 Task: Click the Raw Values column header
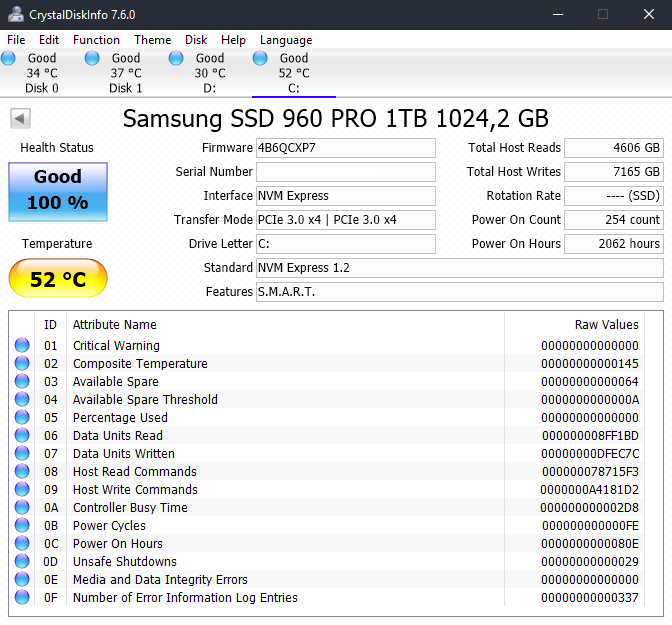click(x=606, y=325)
